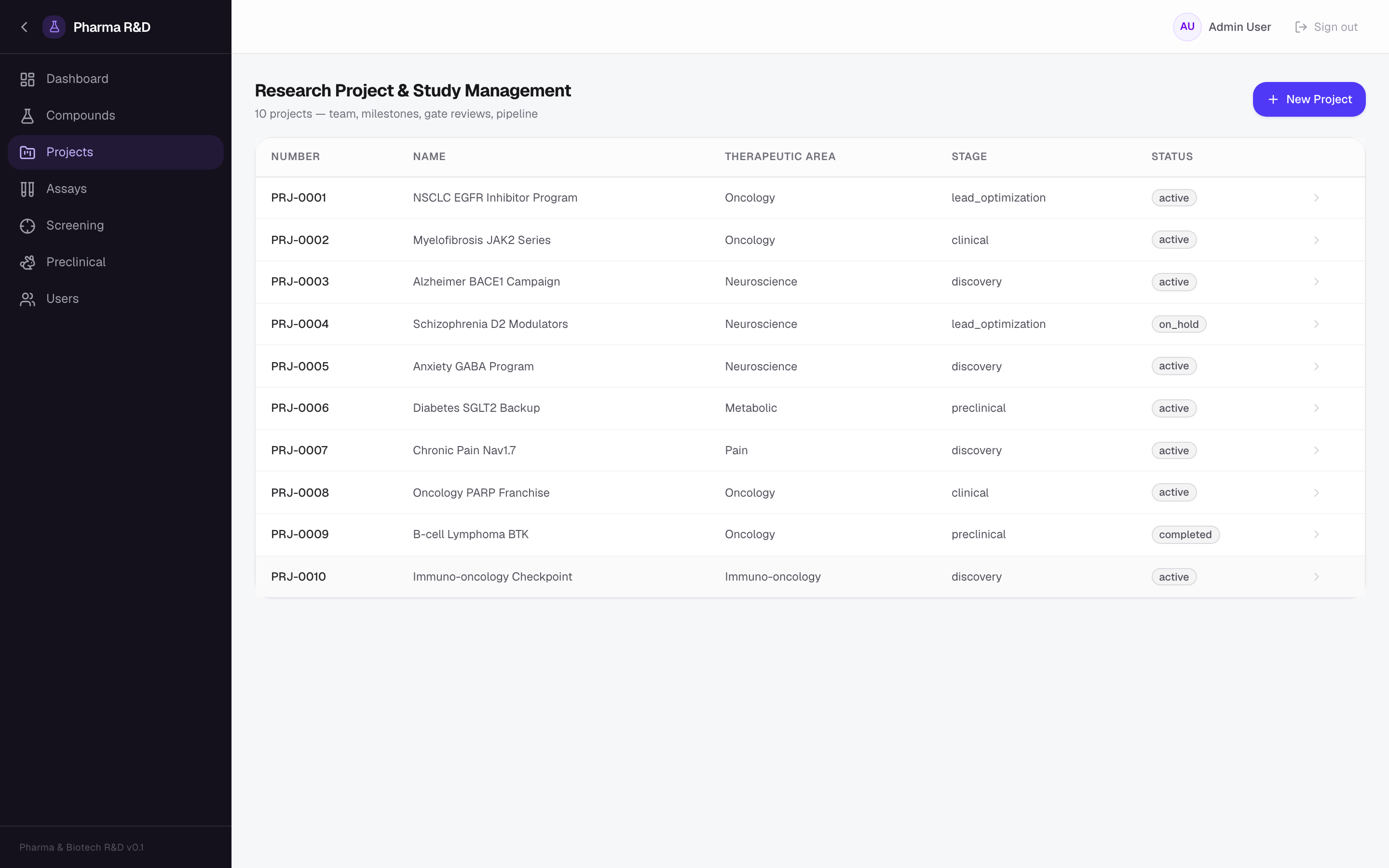Click the Pharma R&D flask logo
This screenshot has height=868, width=1389.
click(54, 27)
